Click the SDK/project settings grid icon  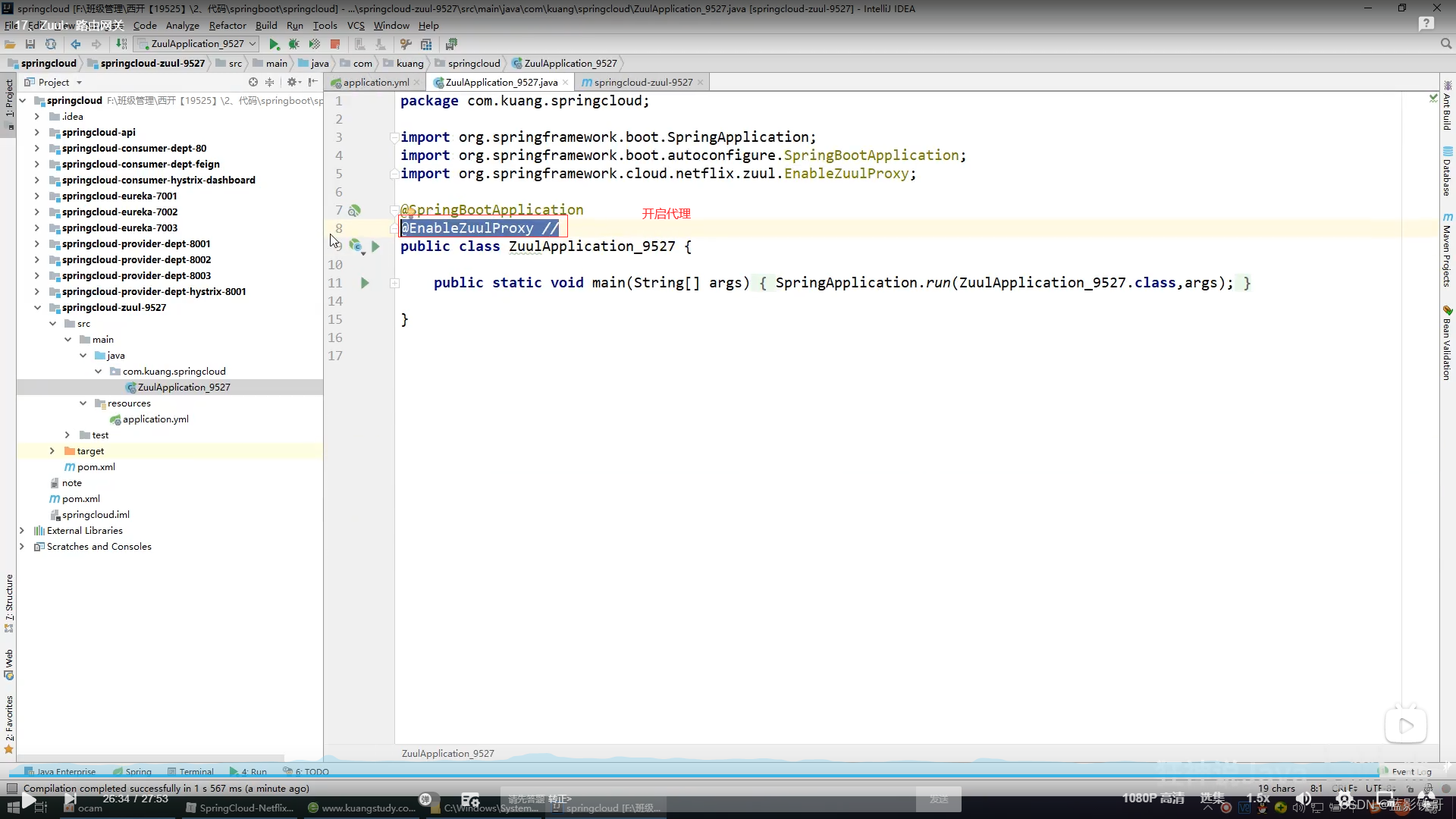[x=426, y=44]
